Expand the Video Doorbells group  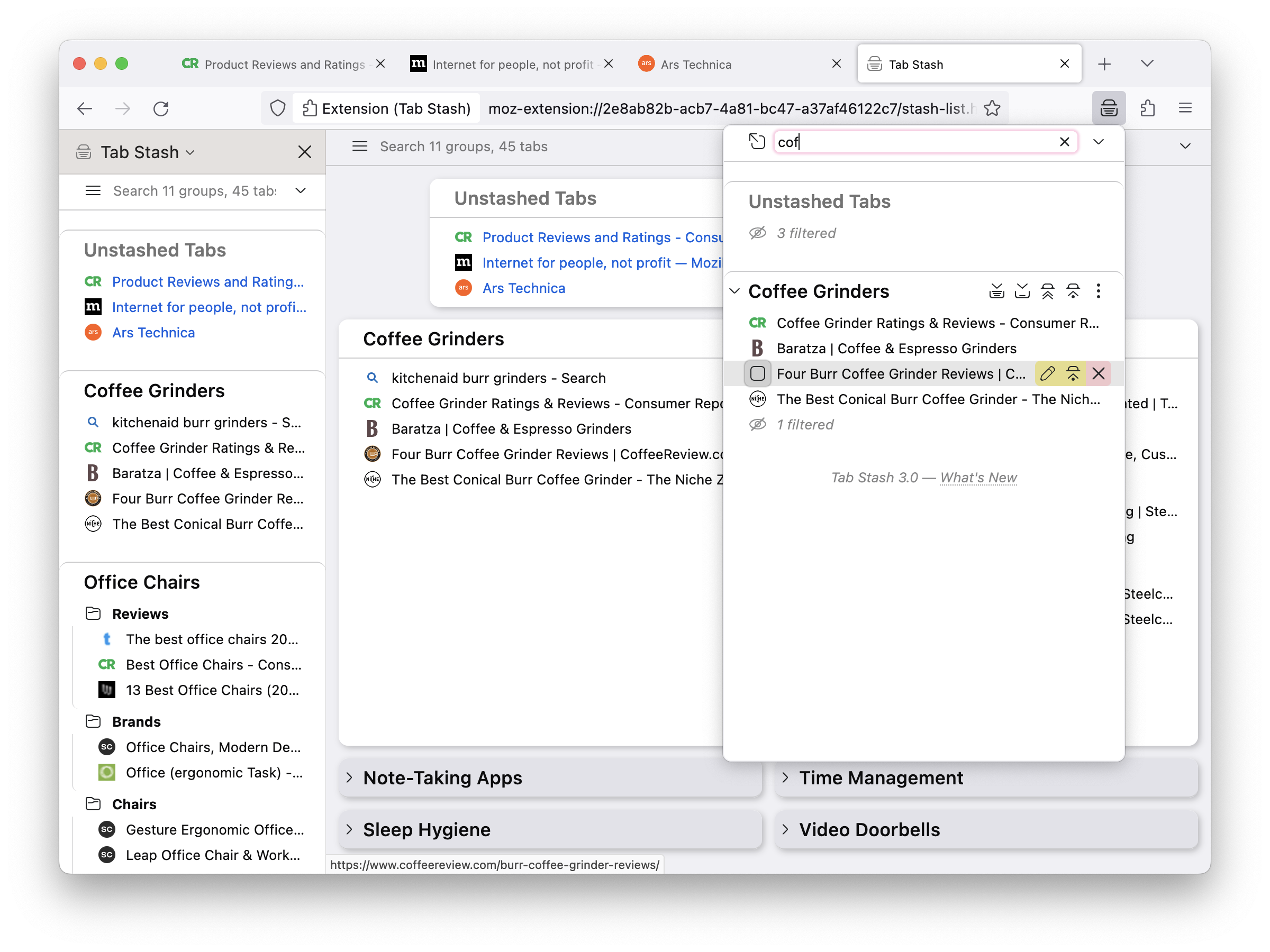point(785,830)
